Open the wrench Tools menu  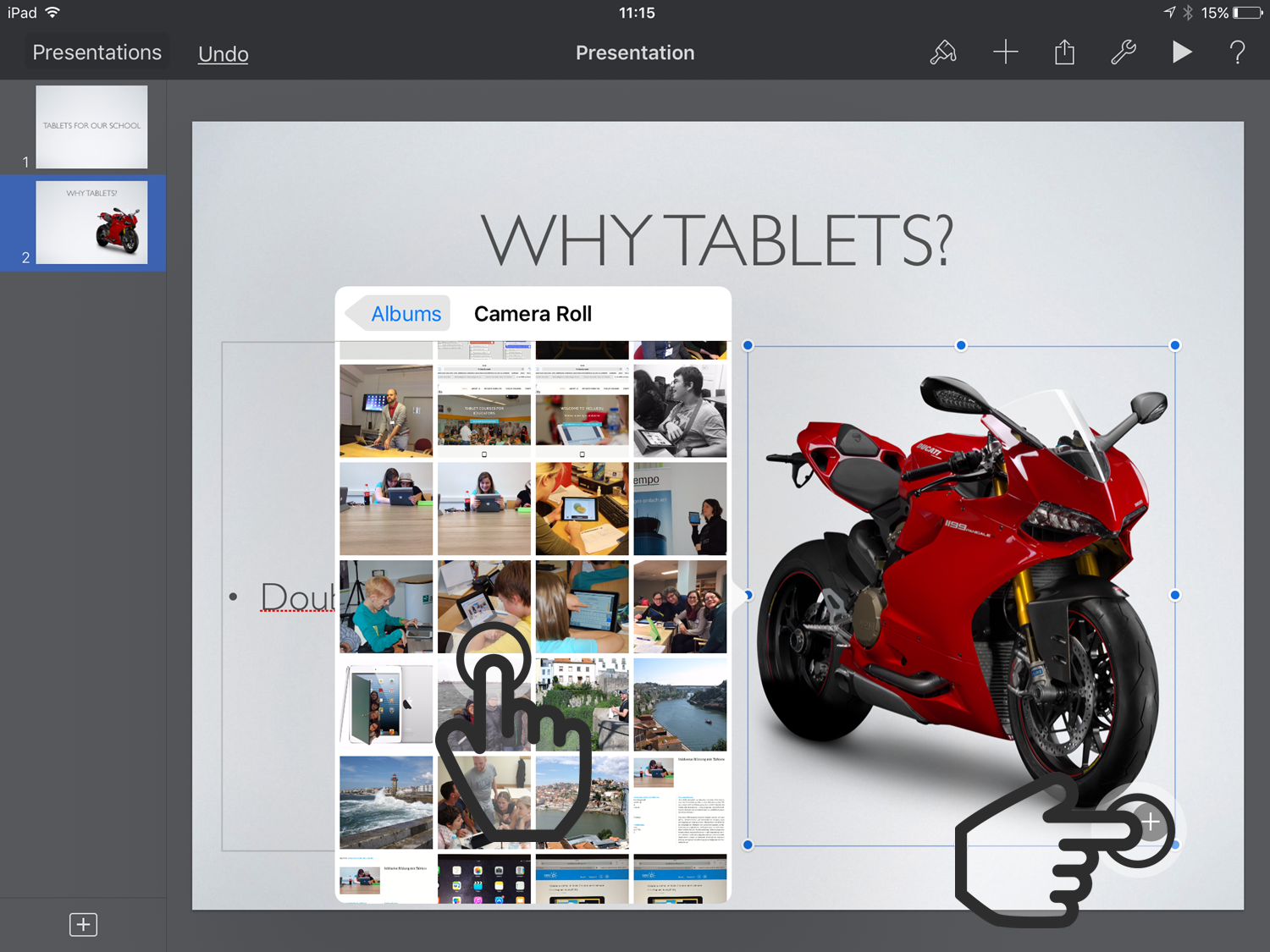click(1124, 52)
